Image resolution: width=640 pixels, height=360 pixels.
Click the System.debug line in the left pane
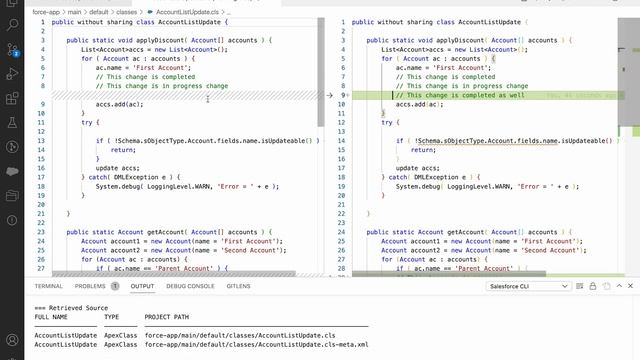(187, 187)
